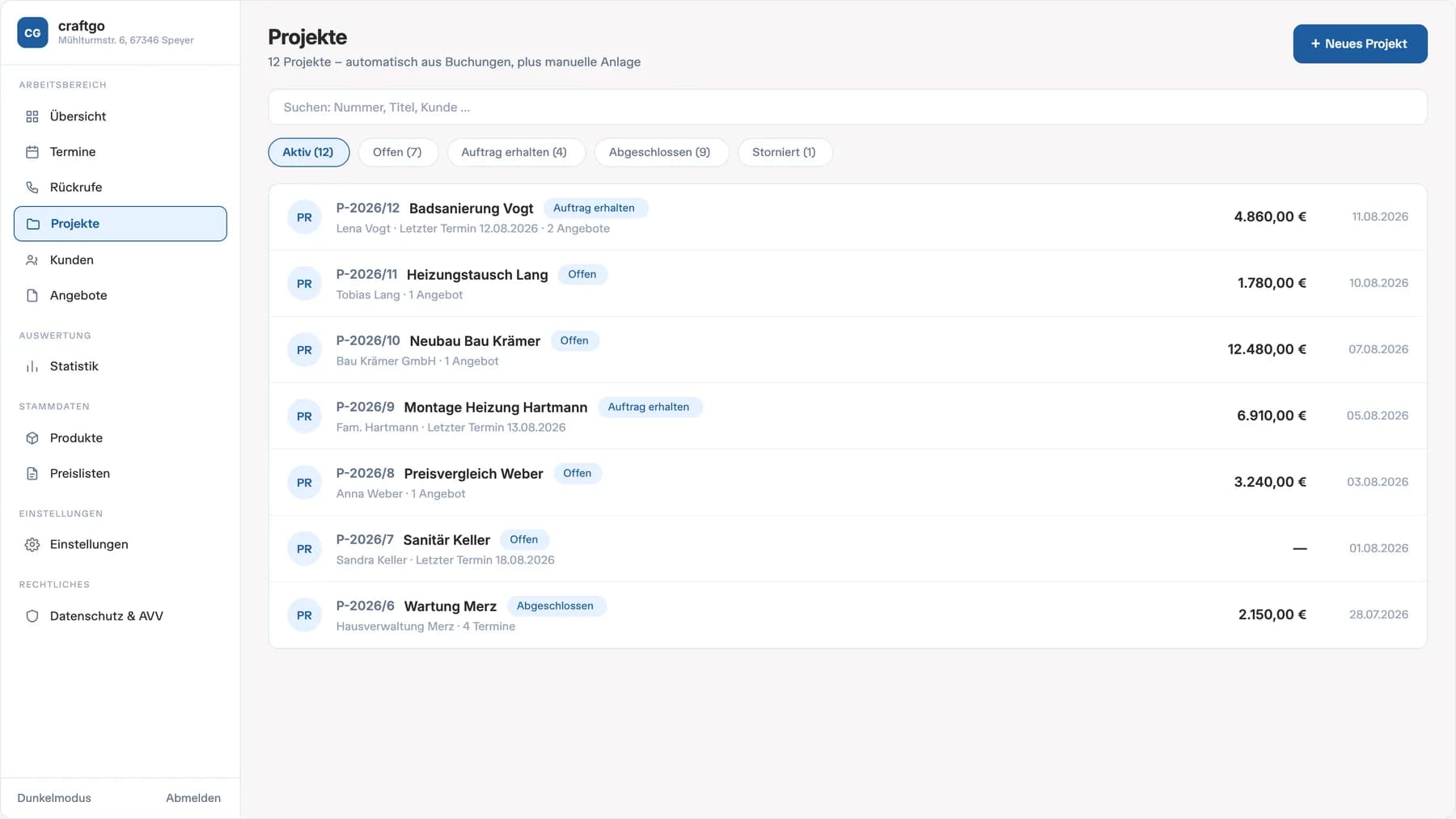This screenshot has height=819, width=1456.
Task: Open project Neubau Bau Krämer
Action: (x=848, y=350)
